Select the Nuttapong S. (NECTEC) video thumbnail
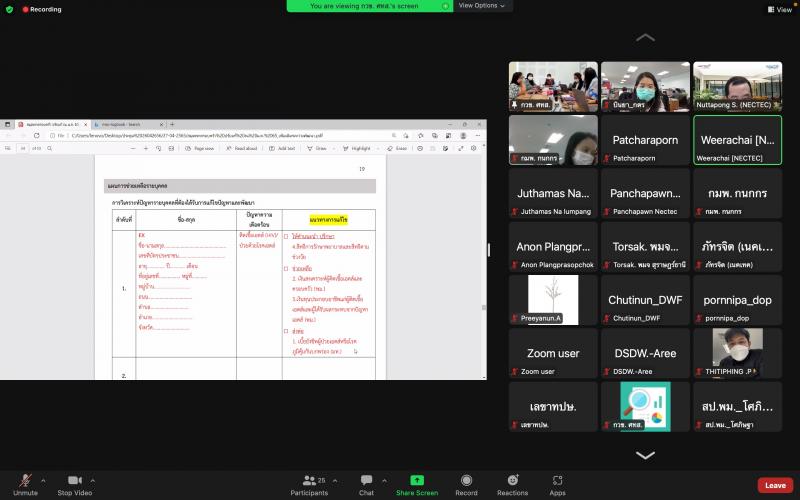800x500 pixels. click(x=737, y=86)
